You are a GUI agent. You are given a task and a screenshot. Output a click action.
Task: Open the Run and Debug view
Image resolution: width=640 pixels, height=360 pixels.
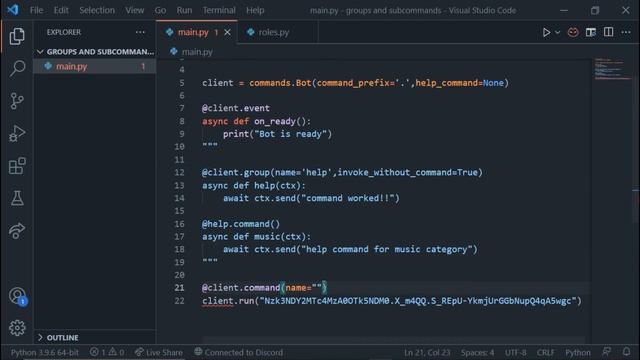tap(17, 133)
